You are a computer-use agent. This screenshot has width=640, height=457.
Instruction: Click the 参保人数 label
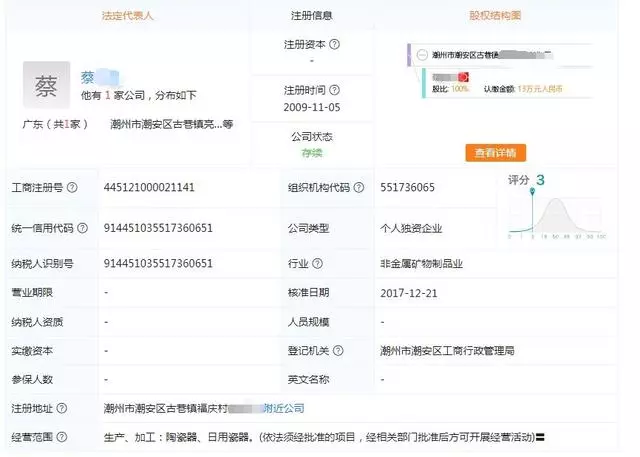(32, 379)
